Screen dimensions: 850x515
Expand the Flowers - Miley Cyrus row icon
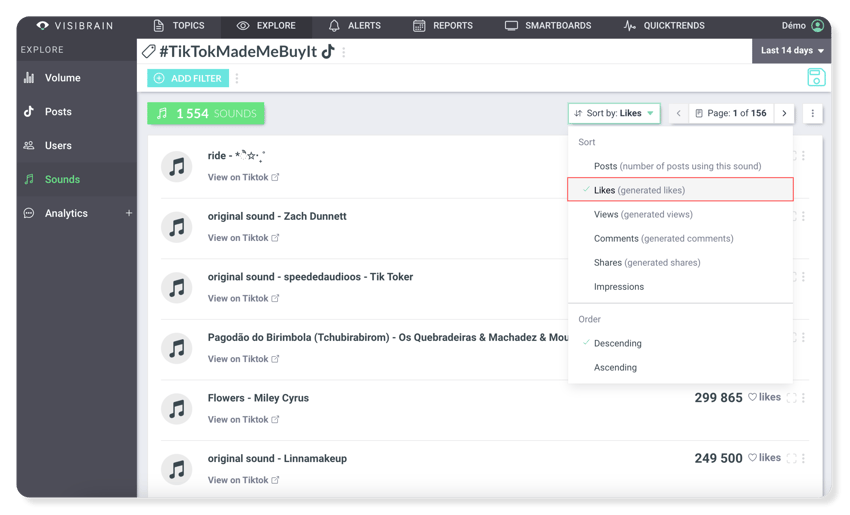791,398
